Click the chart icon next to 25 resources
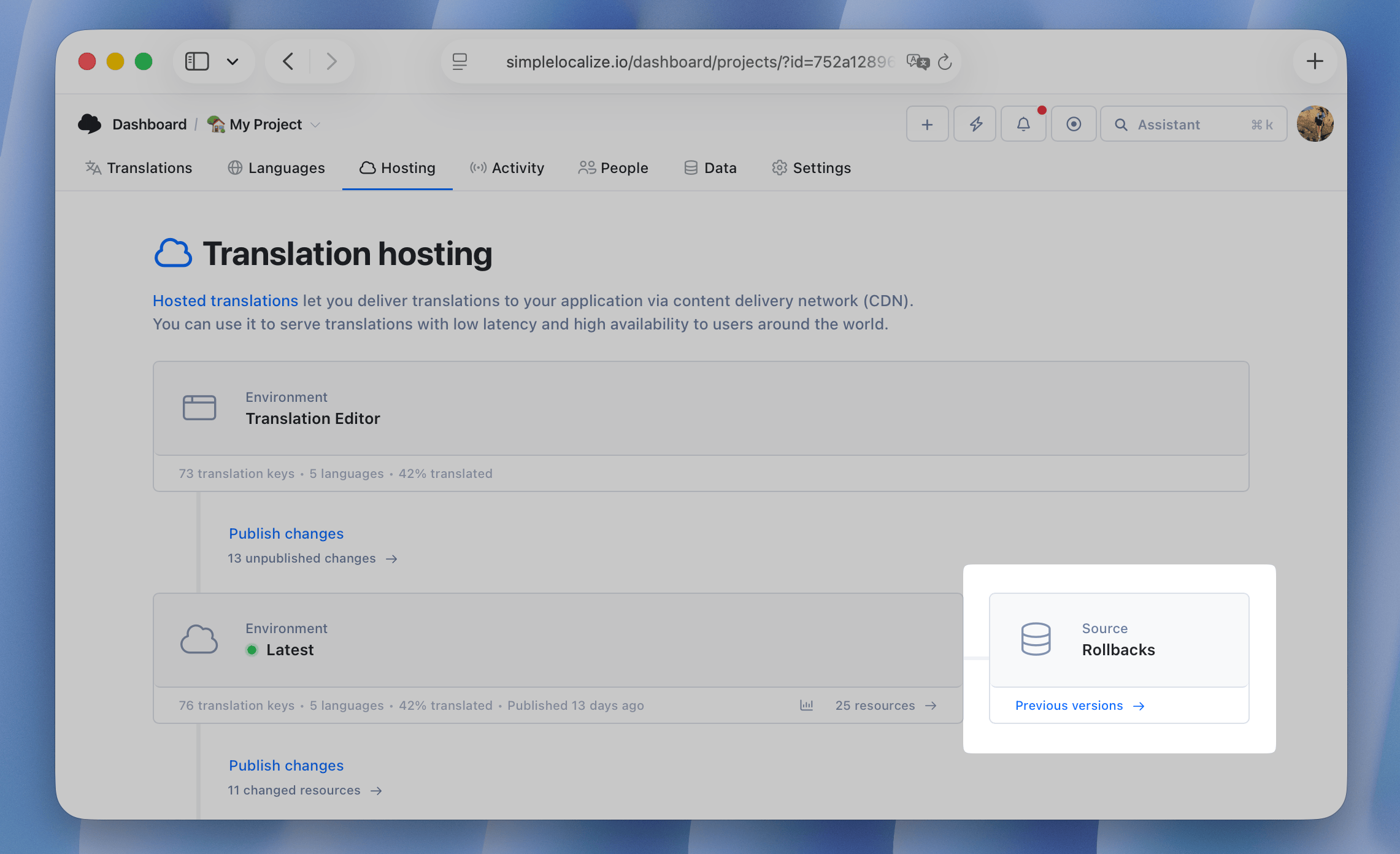Image resolution: width=1400 pixels, height=854 pixels. 806,705
